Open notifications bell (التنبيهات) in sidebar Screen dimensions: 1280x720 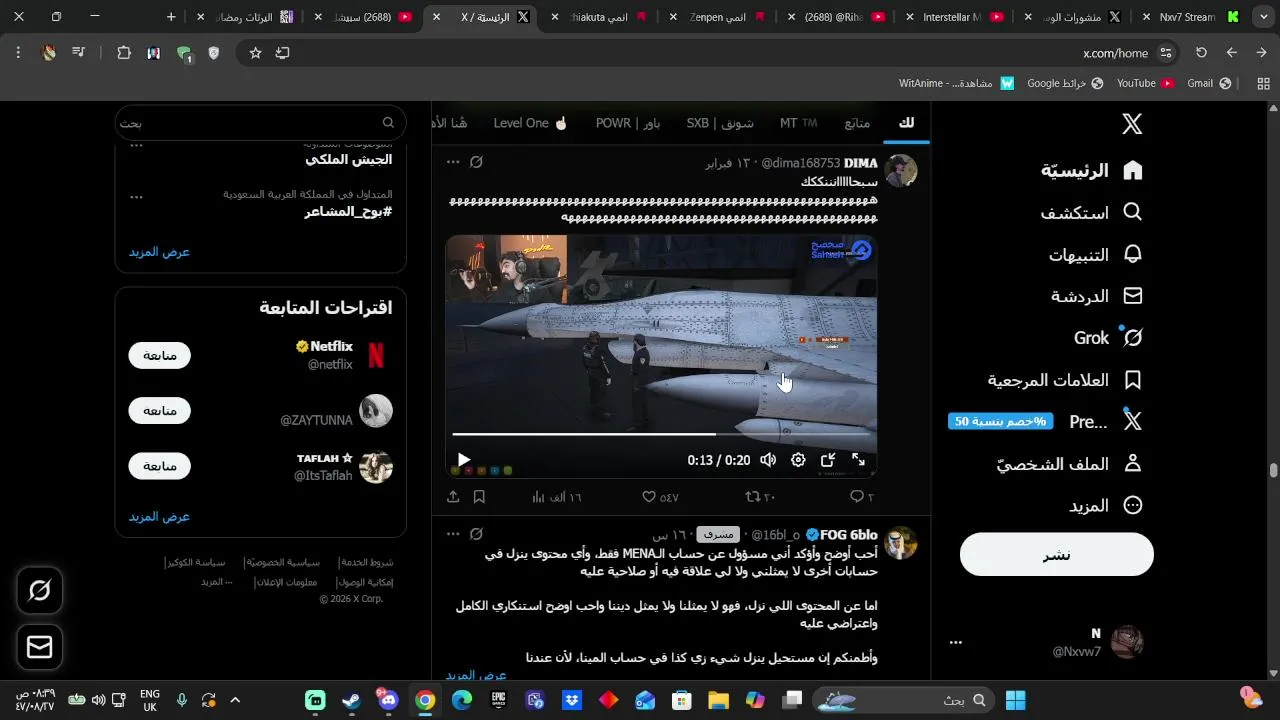pyautogui.click(x=1095, y=254)
